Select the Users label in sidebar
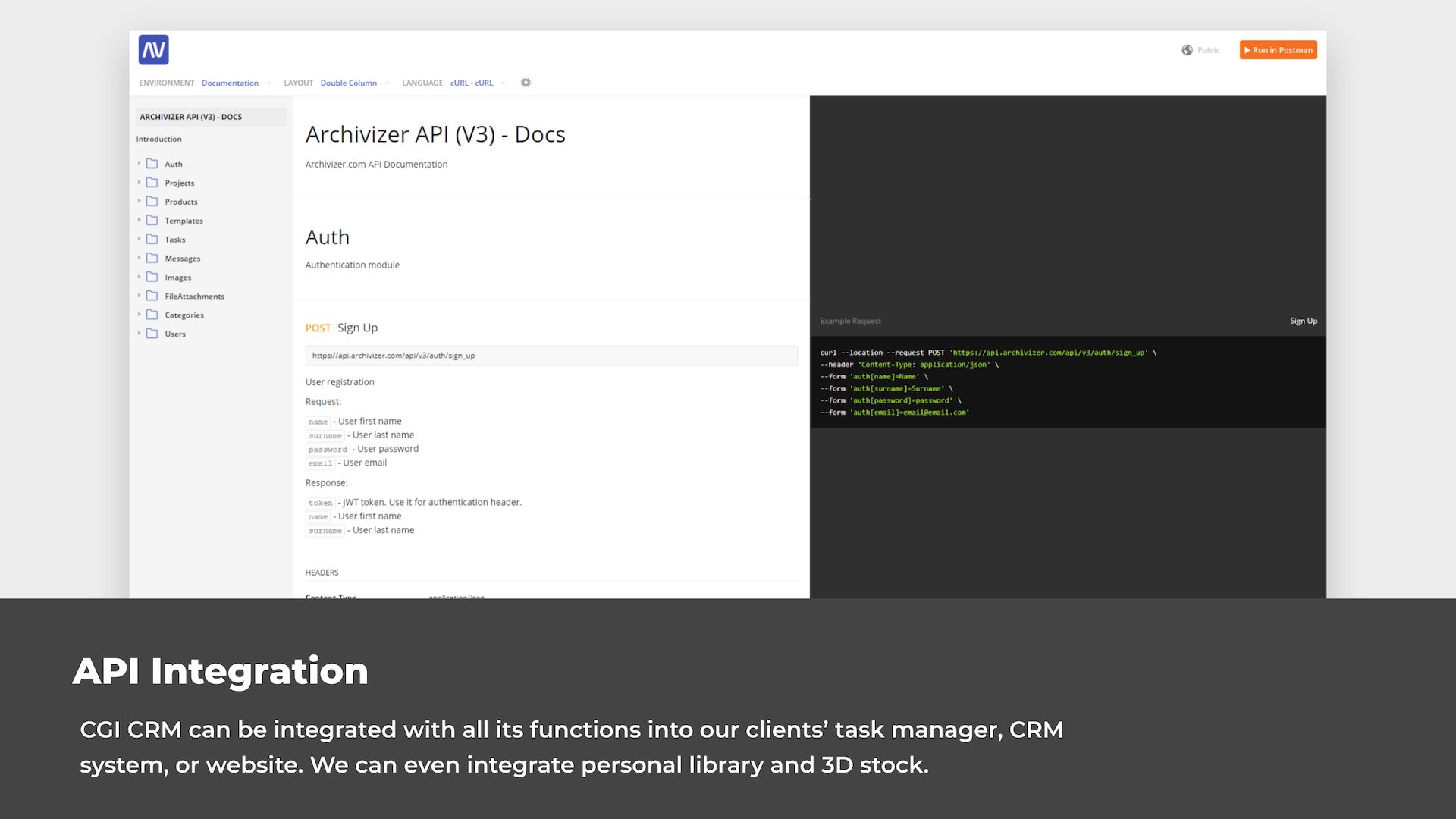The width and height of the screenshot is (1456, 819). pos(175,334)
